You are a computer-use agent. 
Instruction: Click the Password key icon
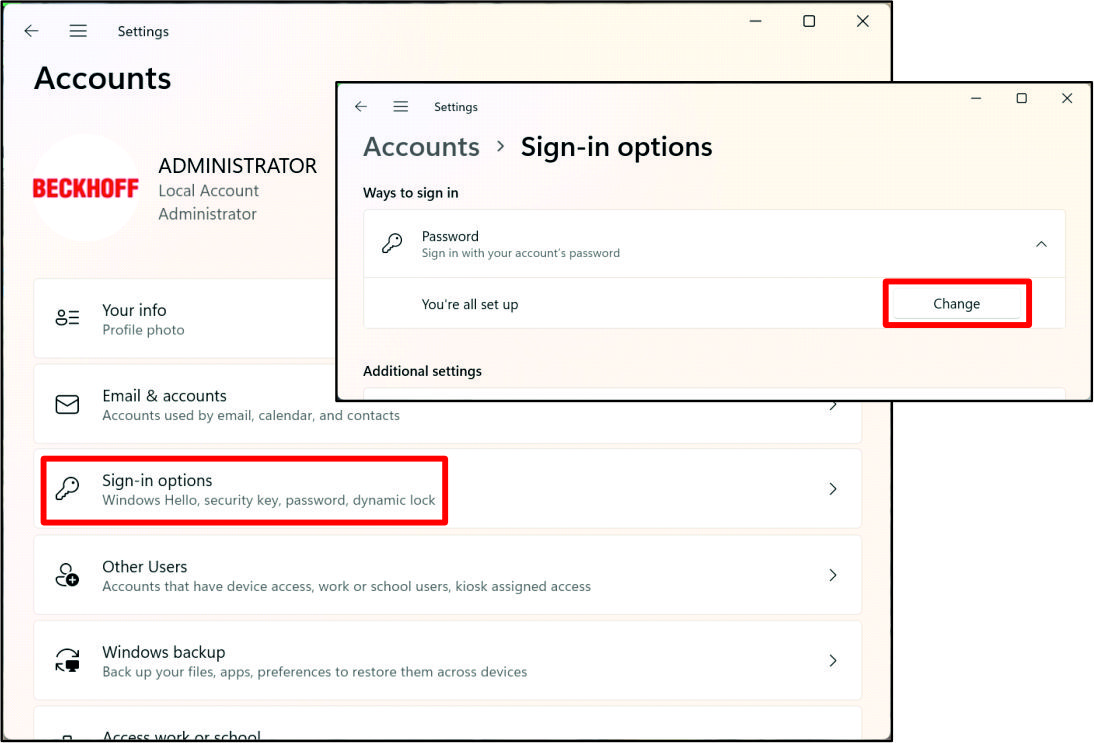(392, 243)
